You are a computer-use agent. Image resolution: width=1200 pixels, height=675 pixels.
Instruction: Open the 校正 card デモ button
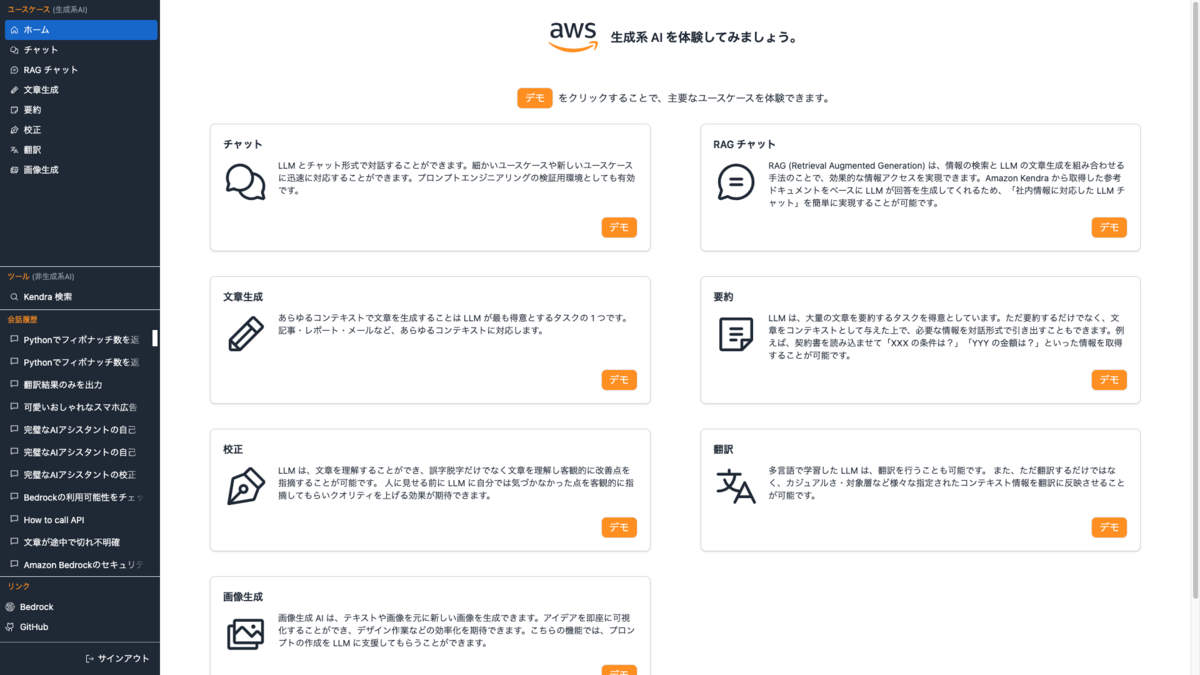[619, 527]
